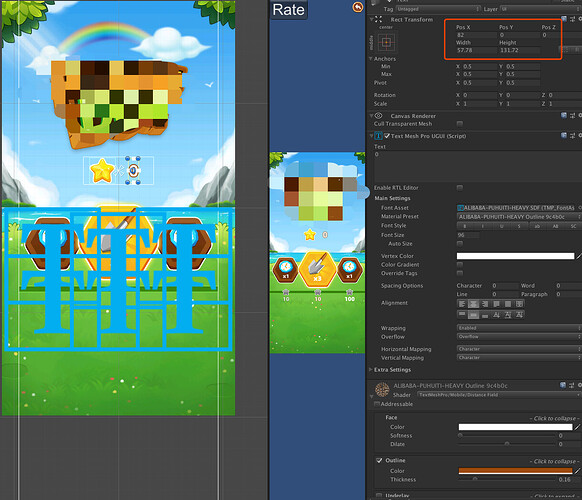Click the Font Size input field
Viewport: 582px width, 500px height.
468,235
